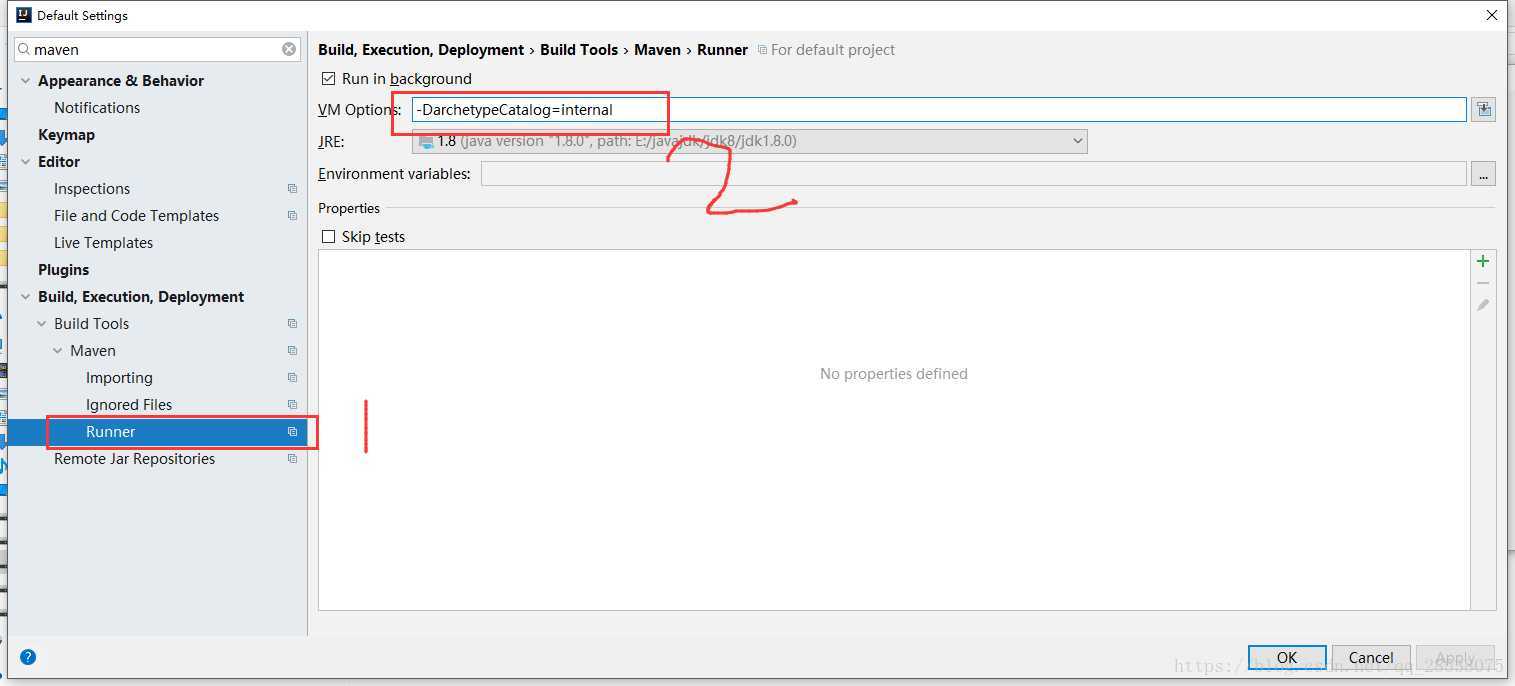This screenshot has height=686, width=1515.
Task: Click the project-level icon beside Build Tools
Action: pyautogui.click(x=292, y=324)
